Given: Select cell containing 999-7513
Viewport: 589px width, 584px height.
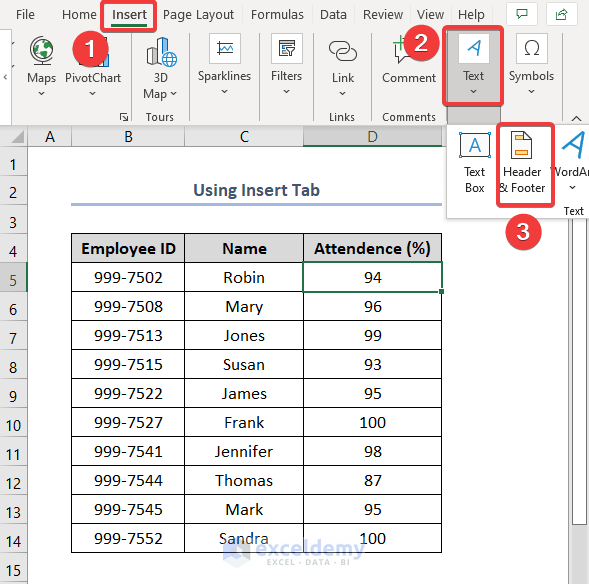Looking at the screenshot, I should 128,335.
